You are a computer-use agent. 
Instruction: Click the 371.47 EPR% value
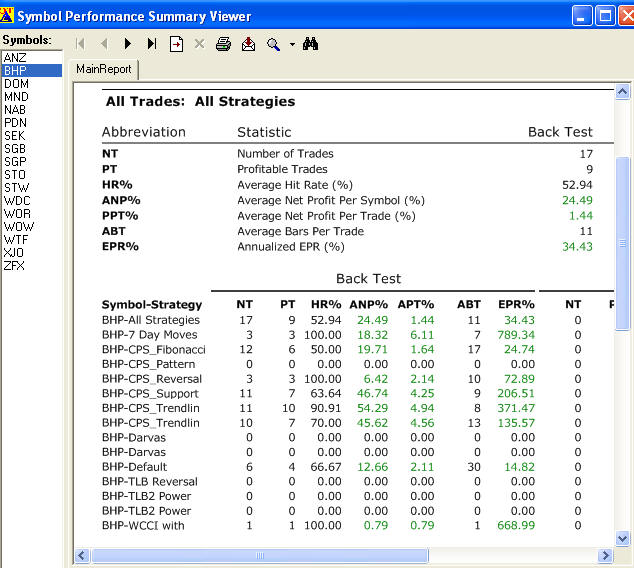pyautogui.click(x=516, y=408)
